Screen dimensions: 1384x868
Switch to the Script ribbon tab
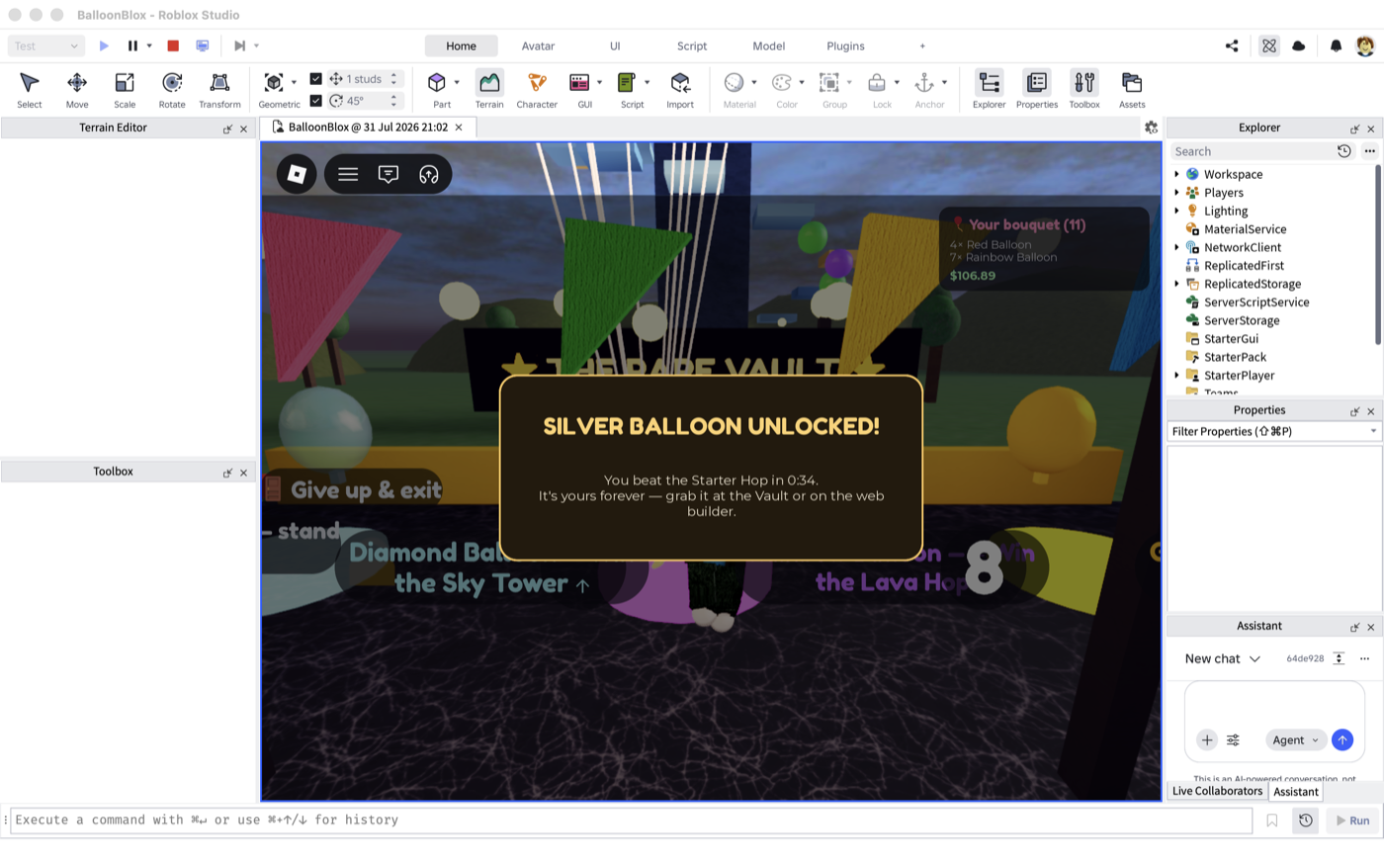[692, 45]
